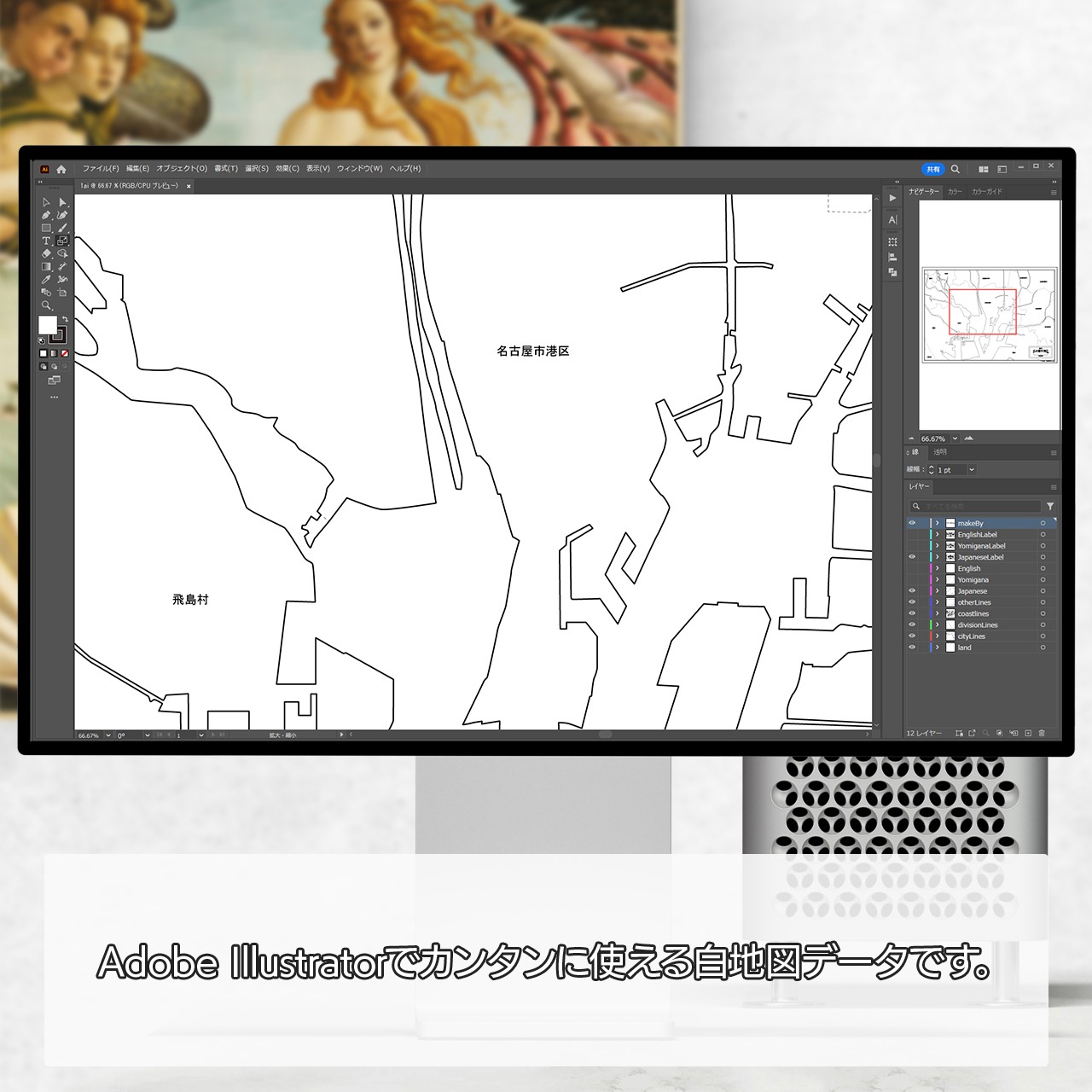Open the status bar zoom level dropdown
This screenshot has height=1092, width=1092.
coord(108,735)
